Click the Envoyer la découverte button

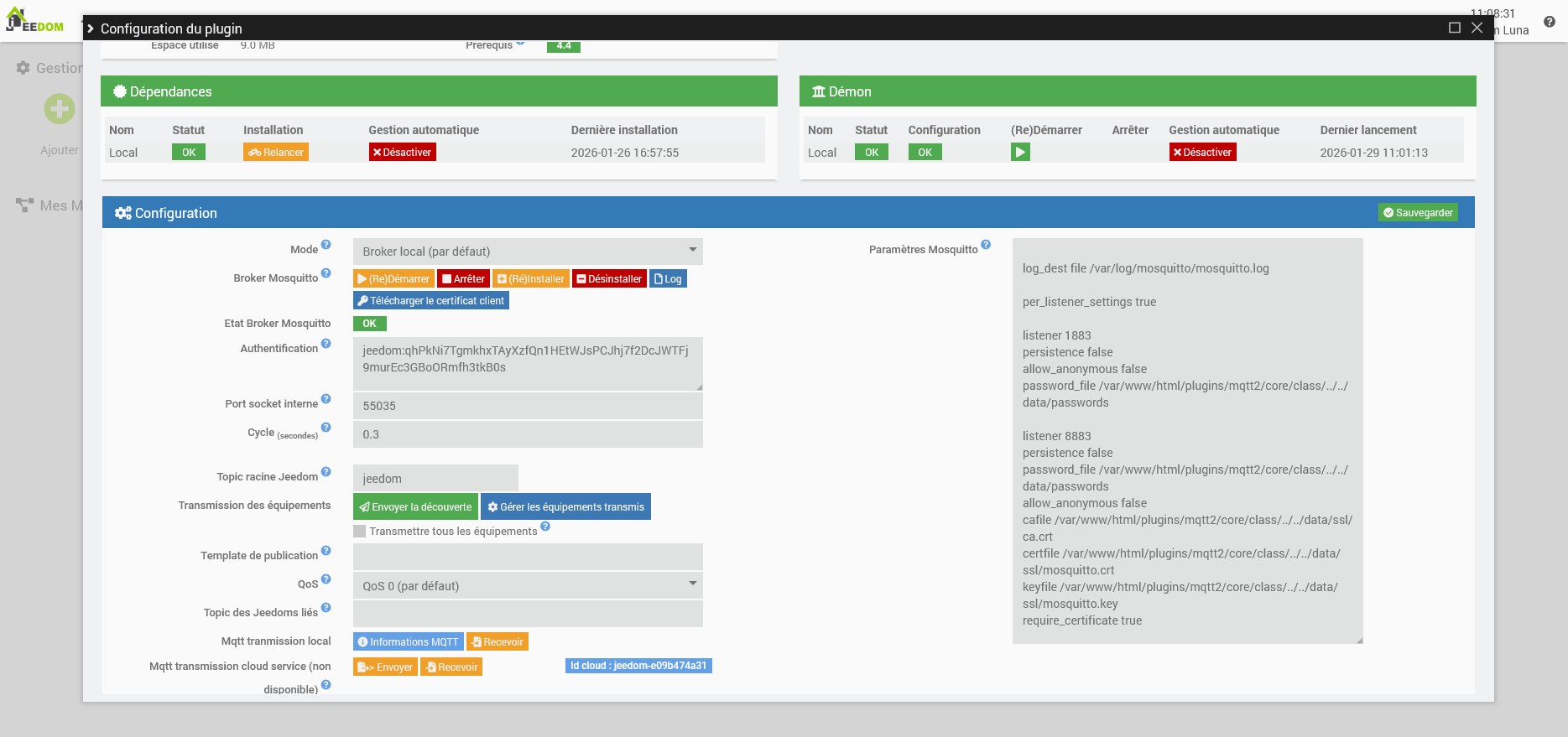click(x=415, y=507)
